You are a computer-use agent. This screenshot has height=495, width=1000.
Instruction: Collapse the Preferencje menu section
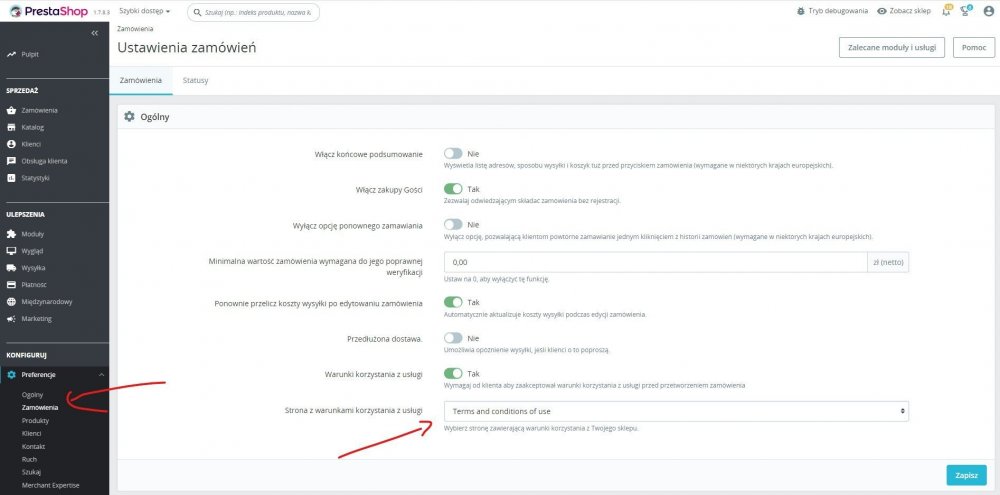(101, 374)
